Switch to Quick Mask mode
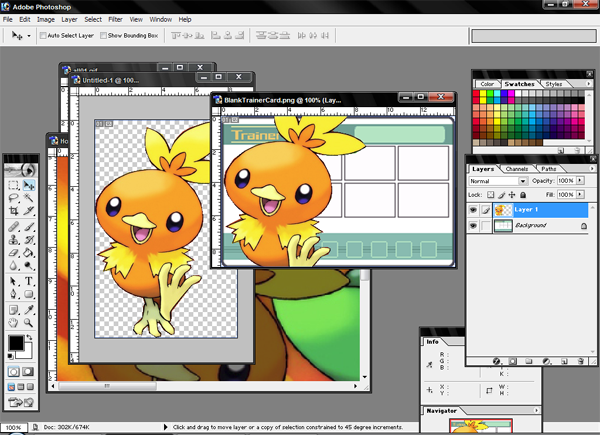600x435 pixels. [x=28, y=371]
